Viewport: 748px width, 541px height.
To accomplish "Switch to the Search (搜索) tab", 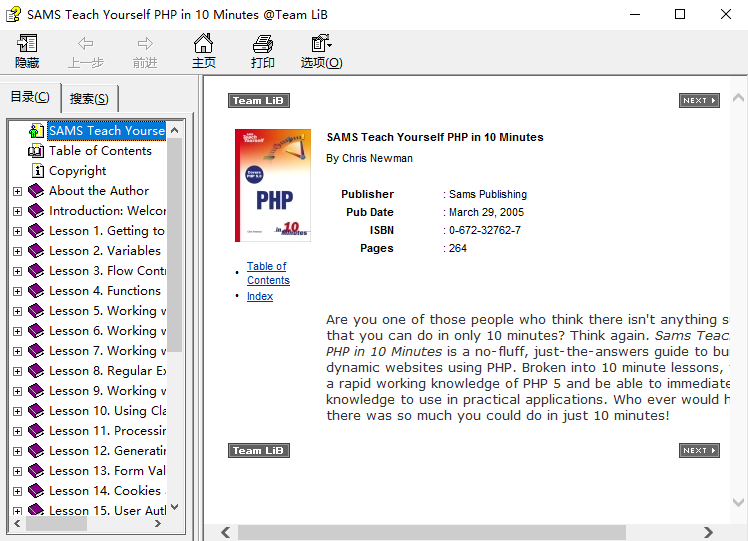I will coord(89,98).
